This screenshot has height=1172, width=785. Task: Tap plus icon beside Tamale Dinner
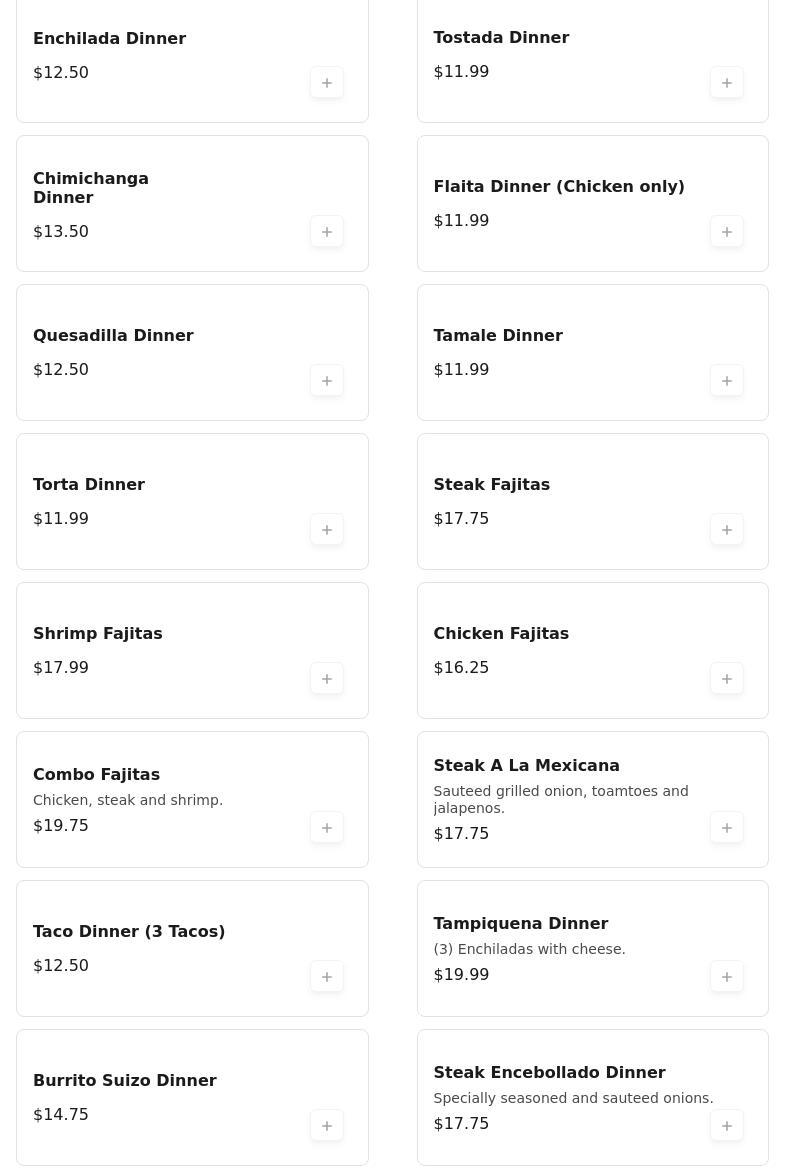[x=727, y=381]
